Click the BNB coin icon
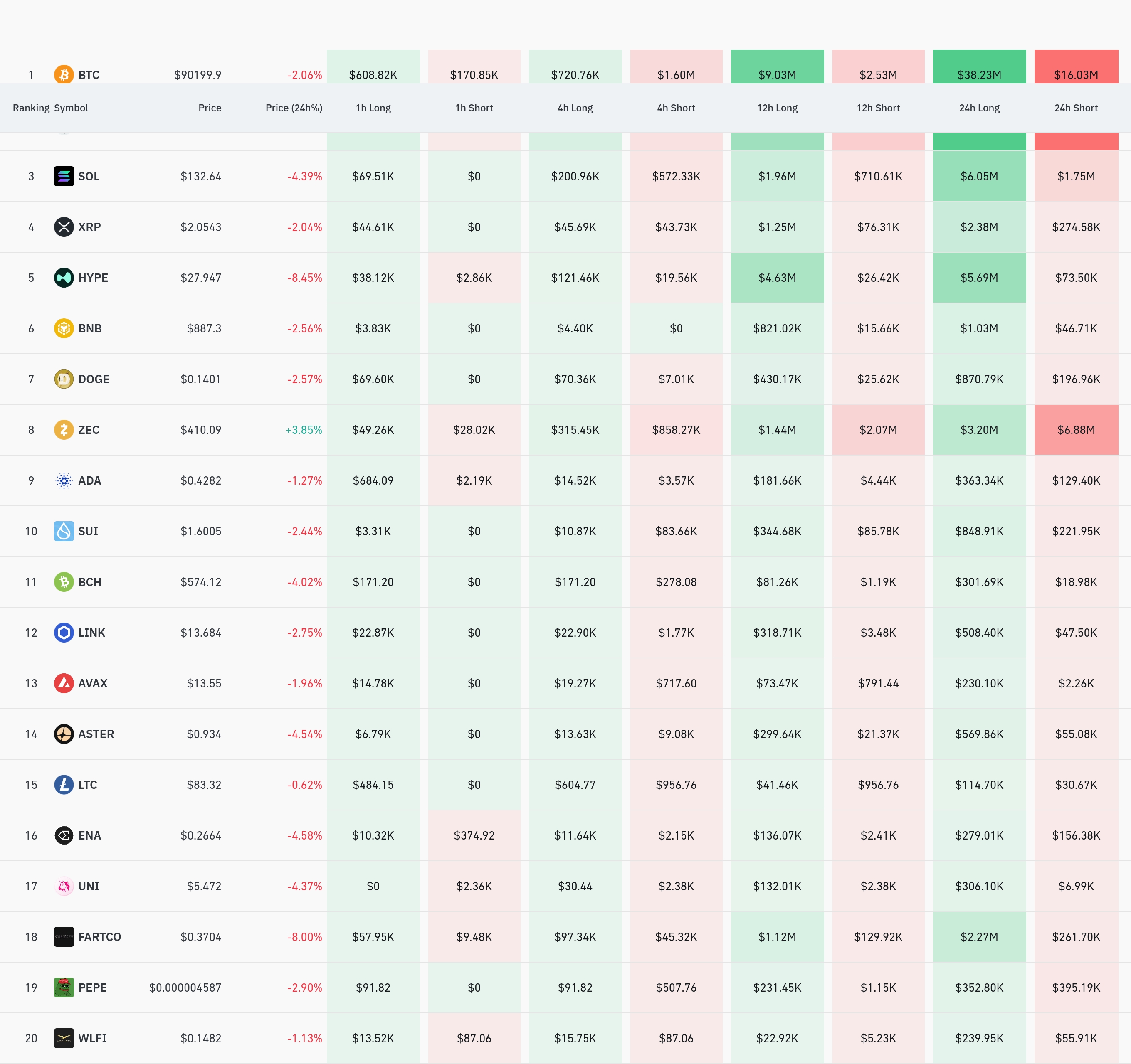This screenshot has height=1064, width=1131. [64, 328]
